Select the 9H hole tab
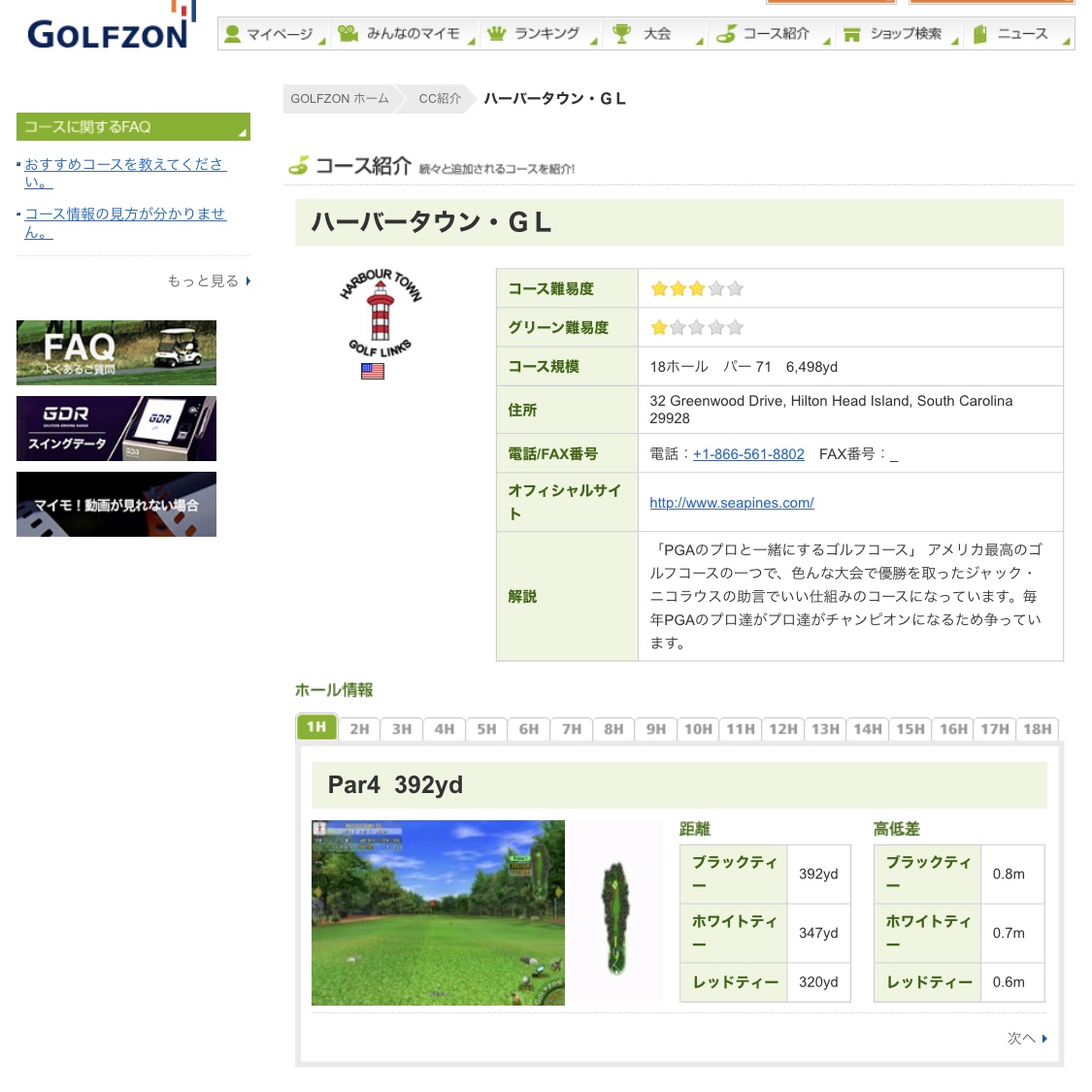 pyautogui.click(x=656, y=728)
